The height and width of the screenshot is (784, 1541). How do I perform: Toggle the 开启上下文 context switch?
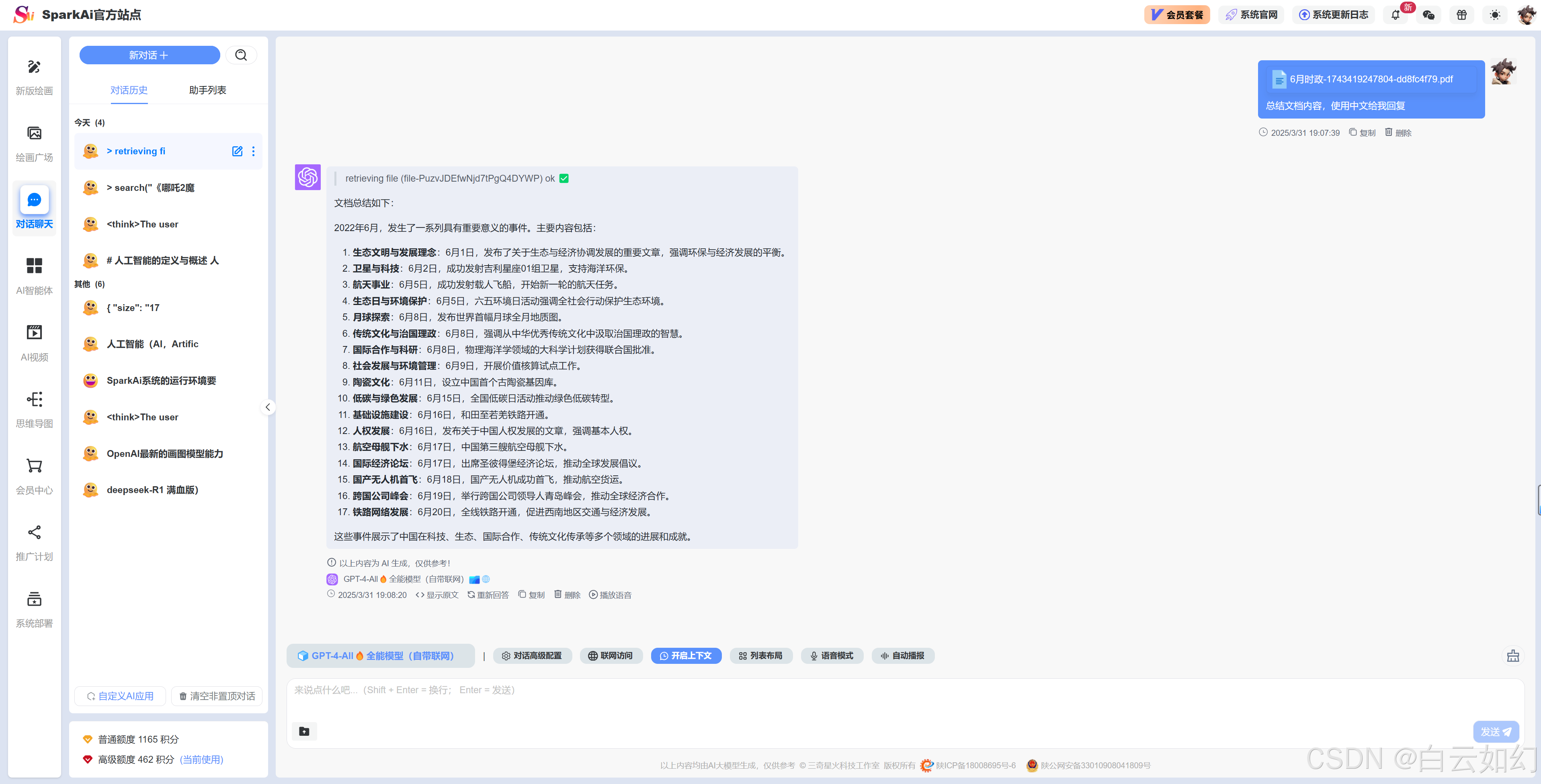coord(686,655)
